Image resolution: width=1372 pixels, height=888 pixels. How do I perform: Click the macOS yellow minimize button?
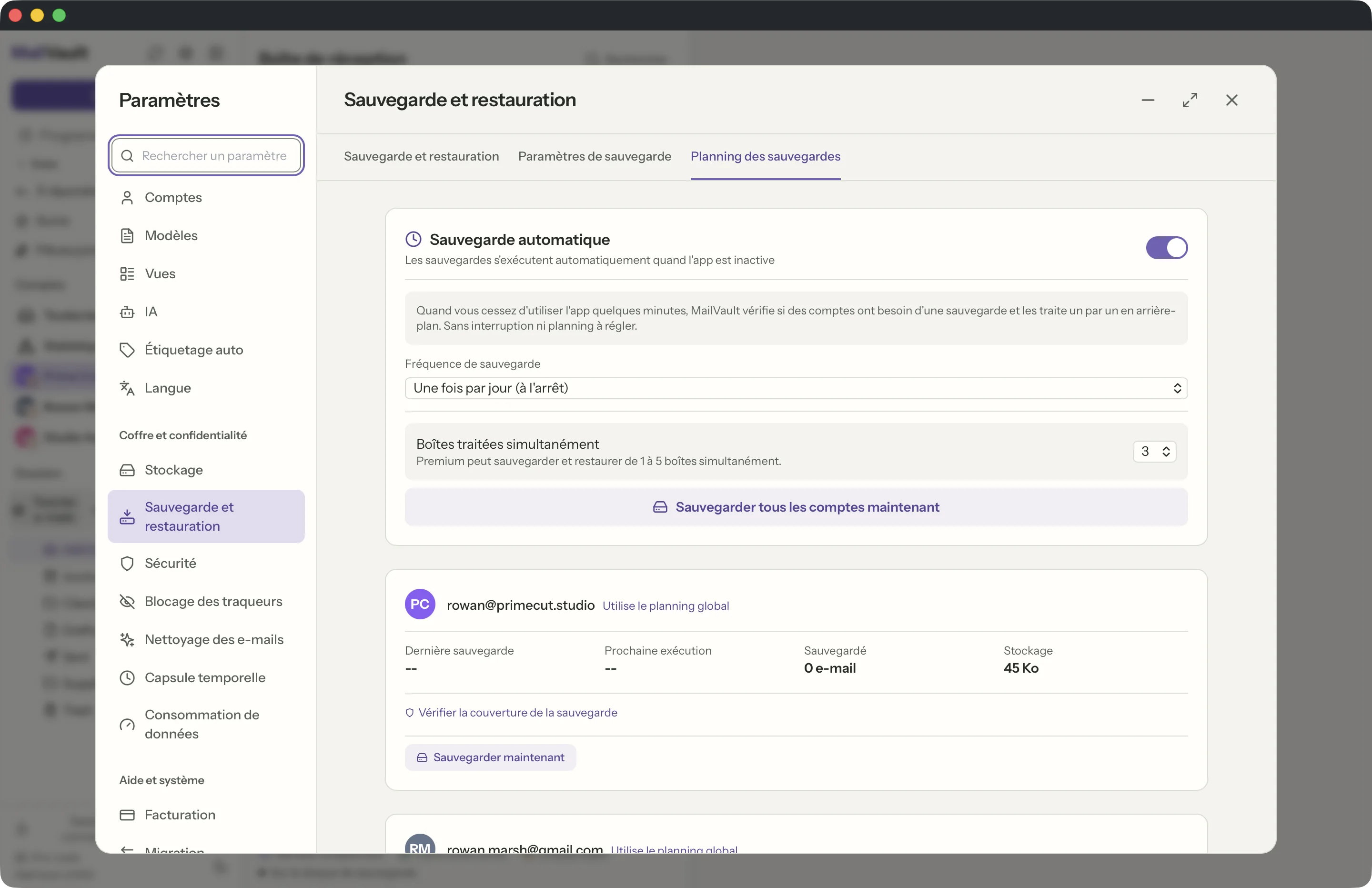[38, 16]
